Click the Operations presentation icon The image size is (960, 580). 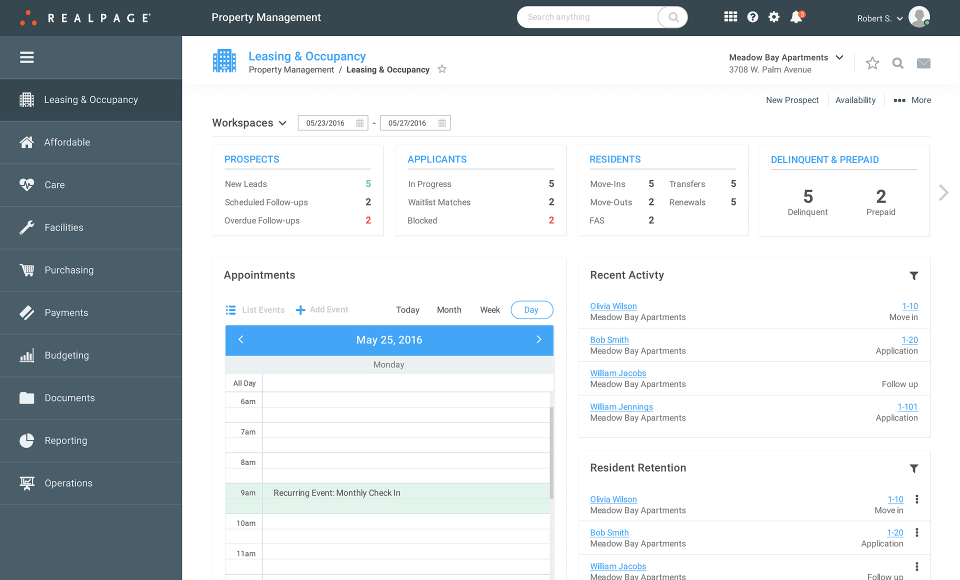point(26,483)
